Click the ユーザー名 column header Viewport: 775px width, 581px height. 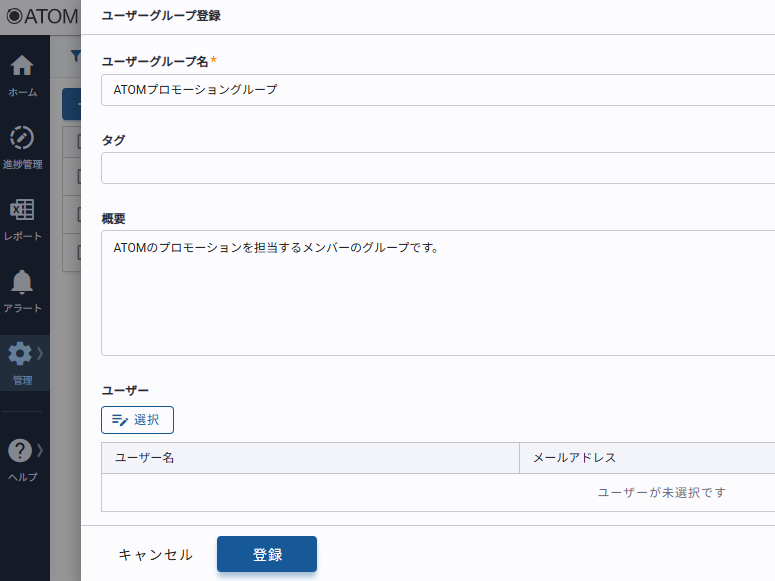pos(310,458)
